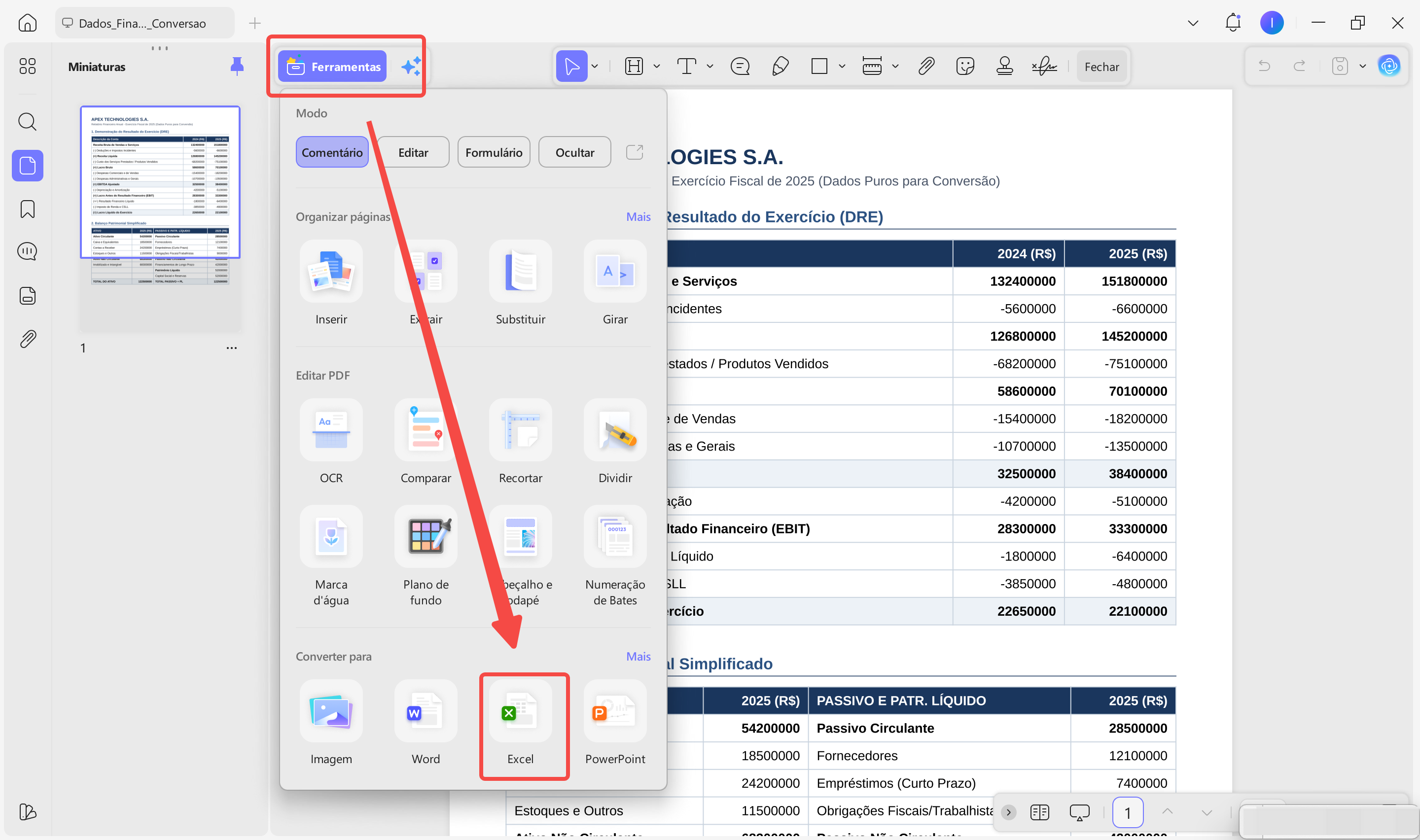Run the OCR tool
Viewport: 1420px width, 840px height.
pyautogui.click(x=331, y=442)
